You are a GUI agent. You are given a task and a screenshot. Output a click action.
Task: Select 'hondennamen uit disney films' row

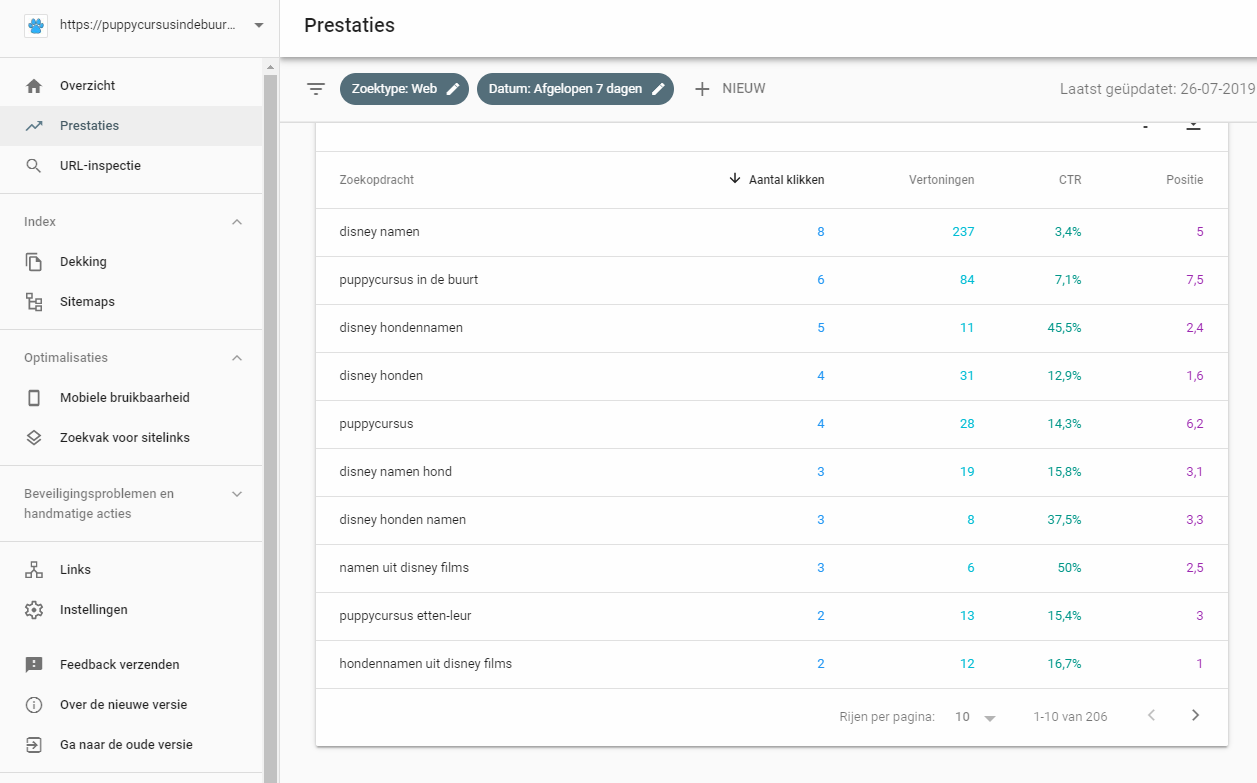click(x=771, y=664)
